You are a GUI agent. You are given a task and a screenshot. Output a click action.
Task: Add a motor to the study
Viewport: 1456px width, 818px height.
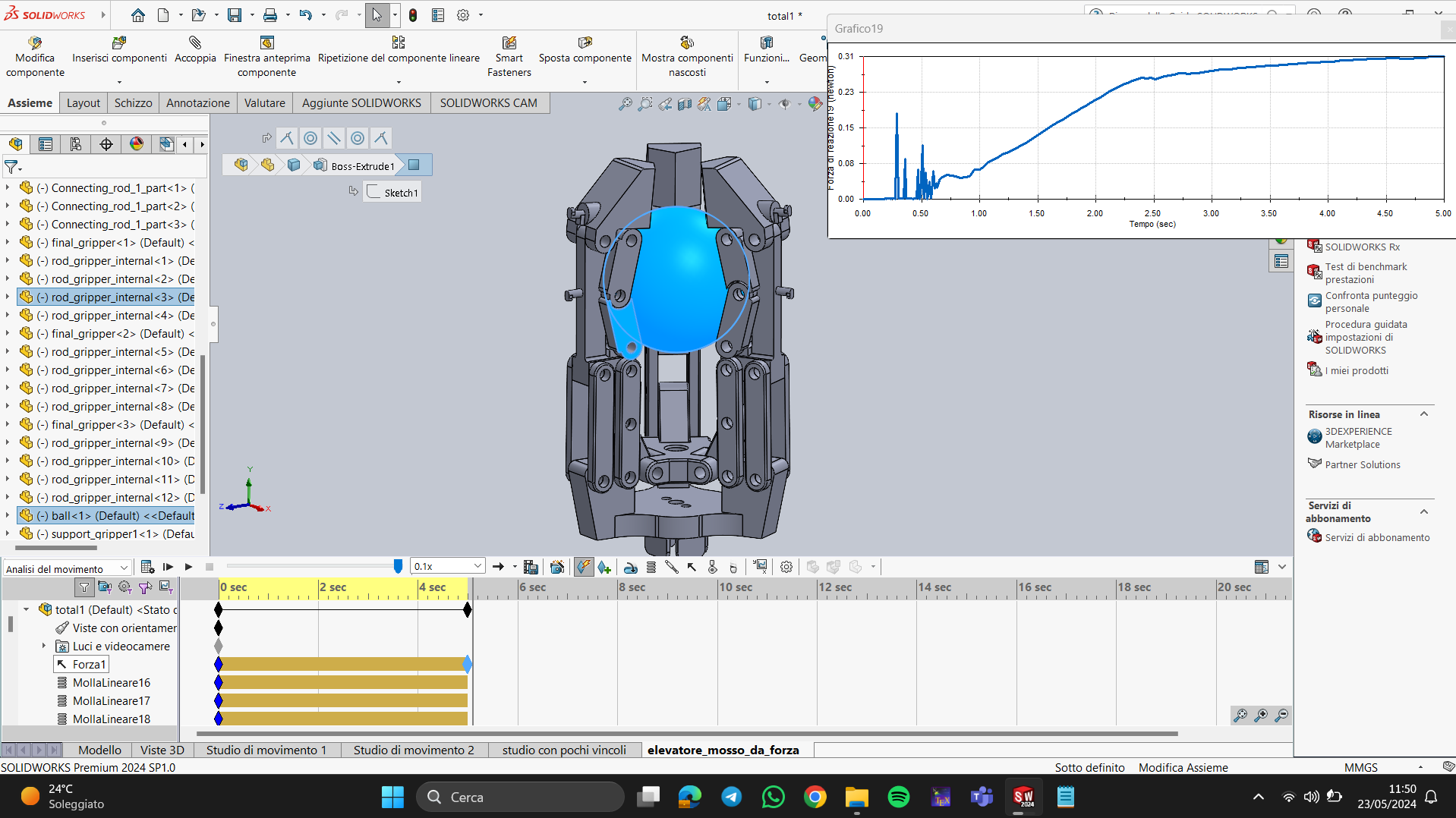(x=631, y=567)
